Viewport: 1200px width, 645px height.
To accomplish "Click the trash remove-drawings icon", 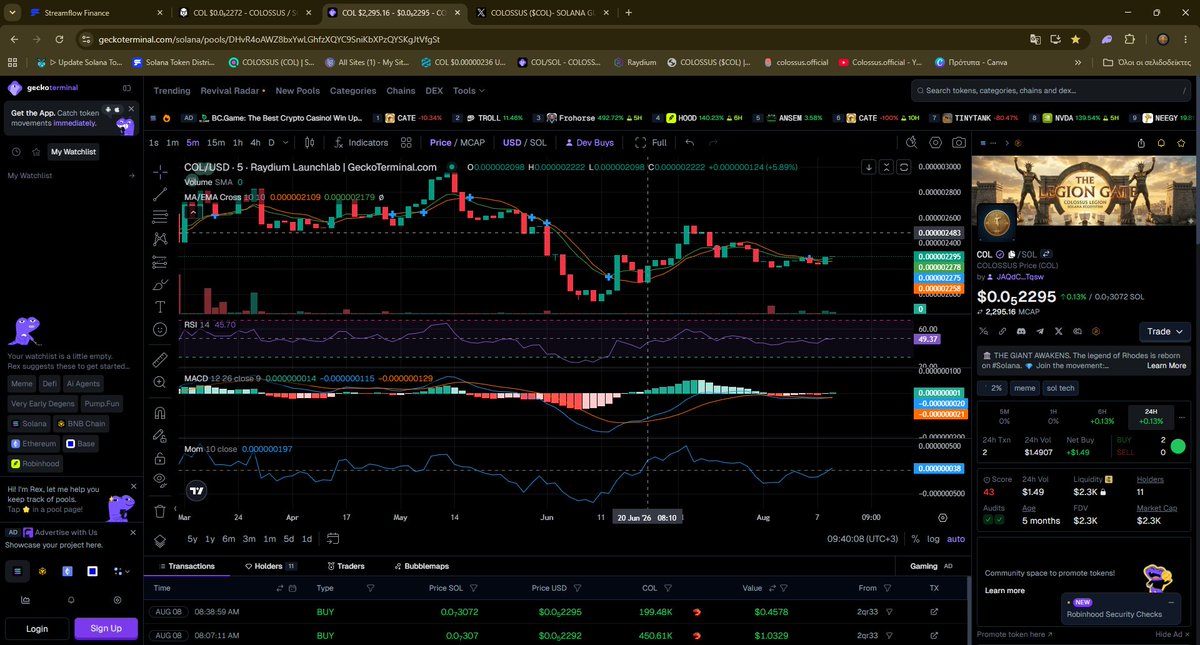I will coord(160,511).
